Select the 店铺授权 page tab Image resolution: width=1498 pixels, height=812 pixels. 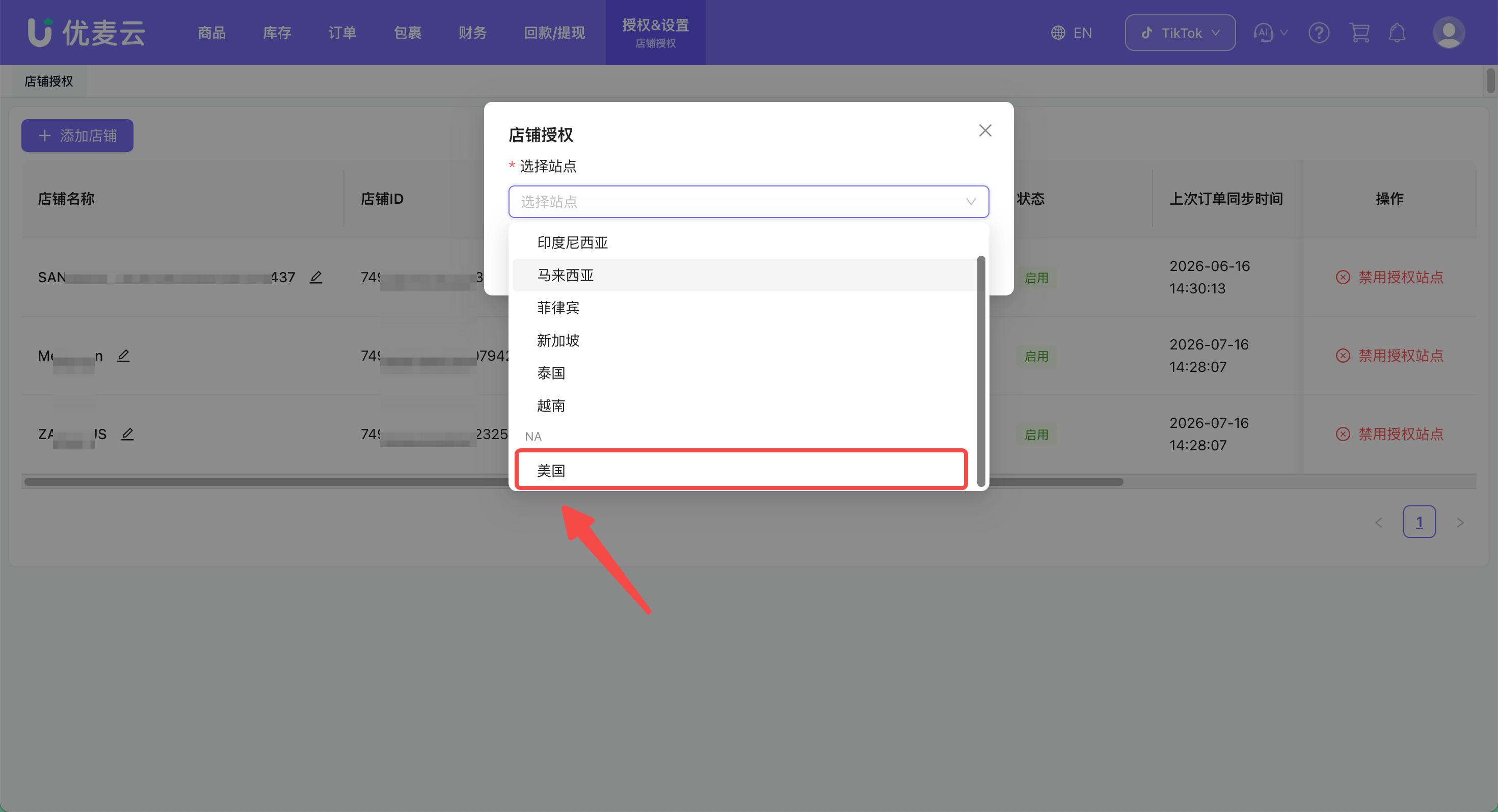(49, 82)
